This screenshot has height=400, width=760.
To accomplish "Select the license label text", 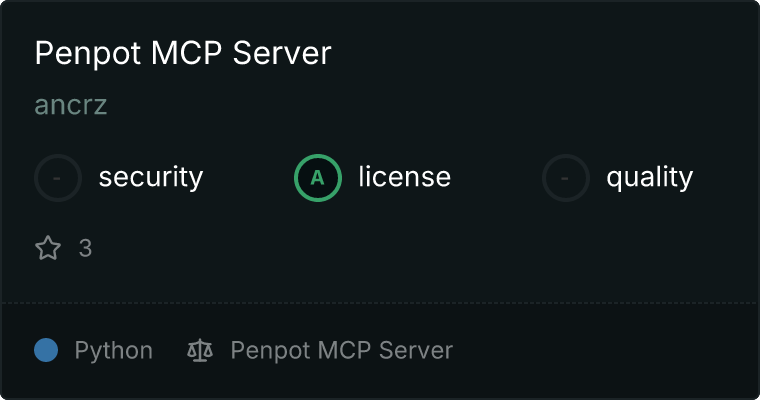I will pos(405,176).
